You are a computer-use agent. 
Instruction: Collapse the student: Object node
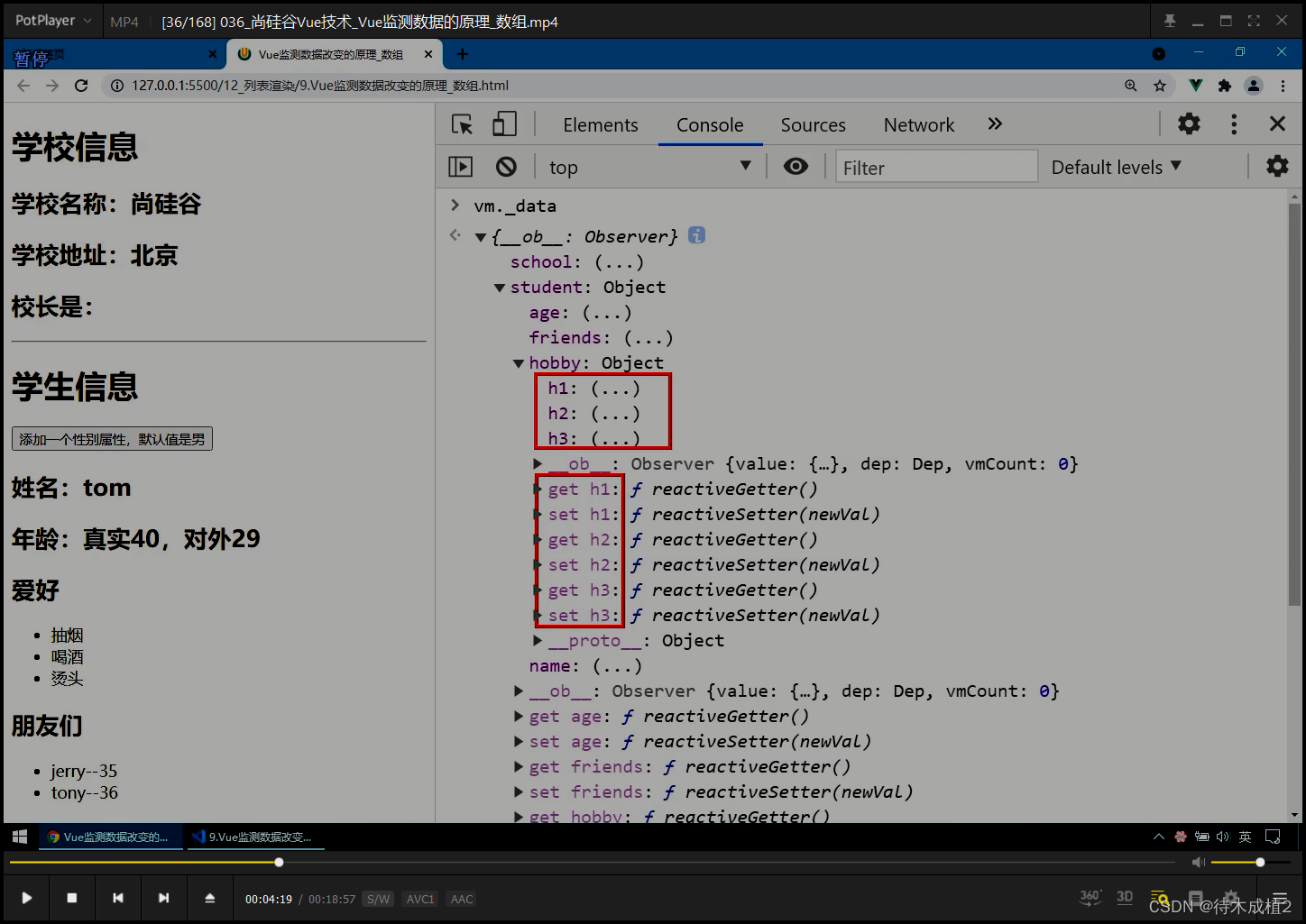[500, 288]
